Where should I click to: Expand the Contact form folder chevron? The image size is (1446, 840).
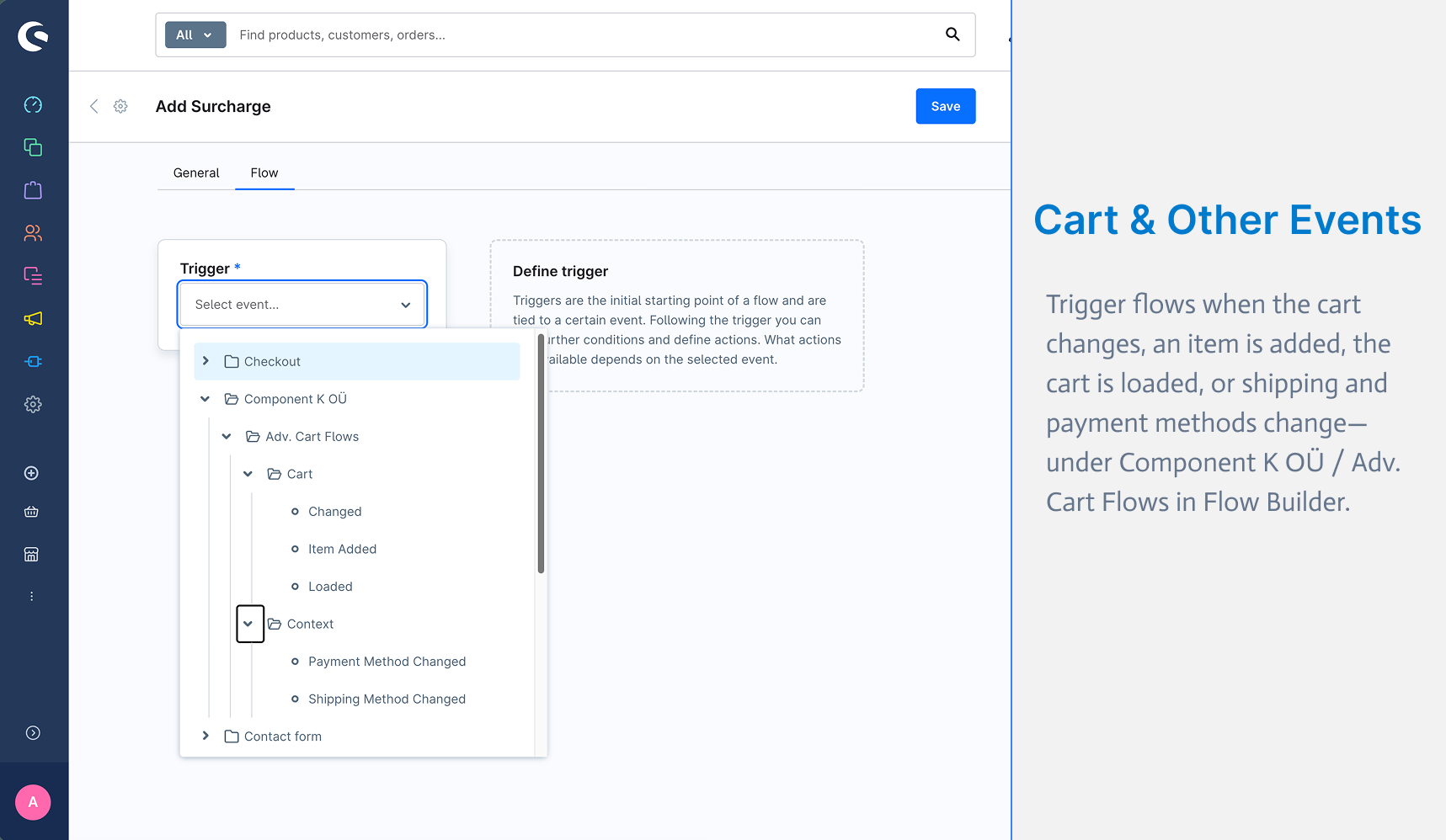[x=205, y=736]
